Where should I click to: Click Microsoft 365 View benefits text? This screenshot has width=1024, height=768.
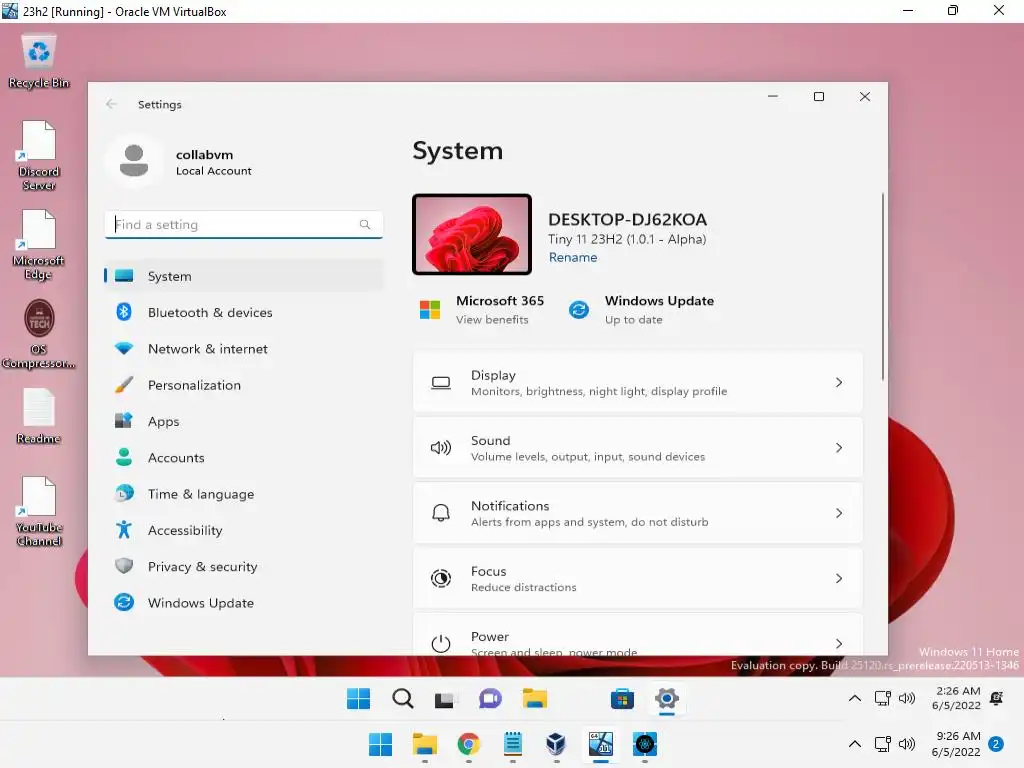[x=492, y=319]
